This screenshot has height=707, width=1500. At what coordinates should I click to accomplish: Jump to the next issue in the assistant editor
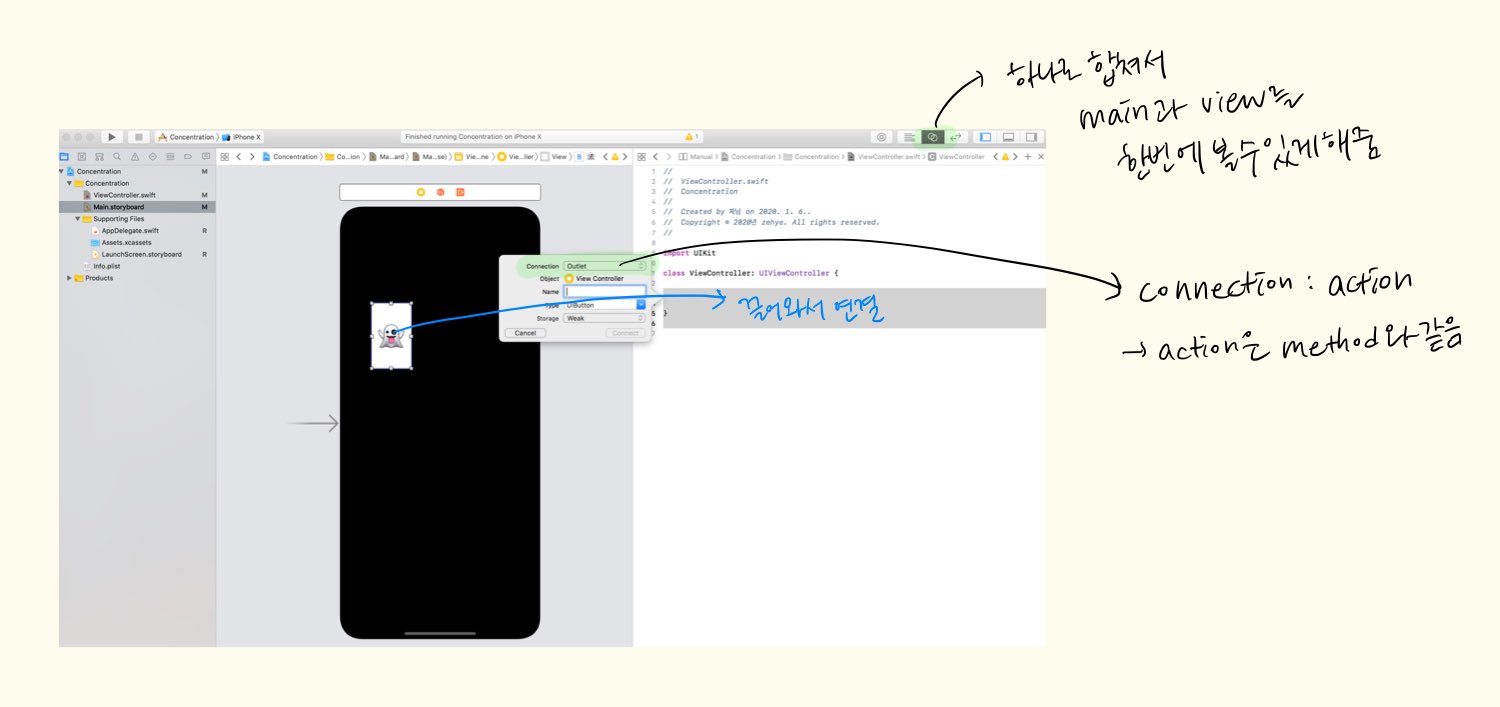[x=1015, y=157]
